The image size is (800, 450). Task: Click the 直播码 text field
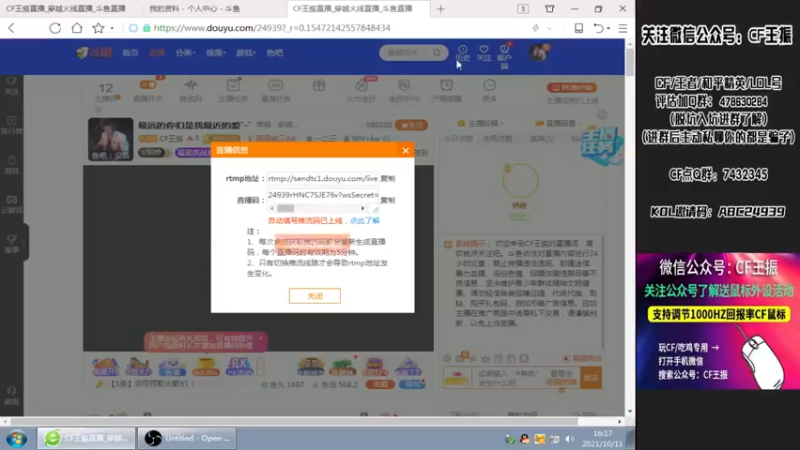pyautogui.click(x=322, y=195)
